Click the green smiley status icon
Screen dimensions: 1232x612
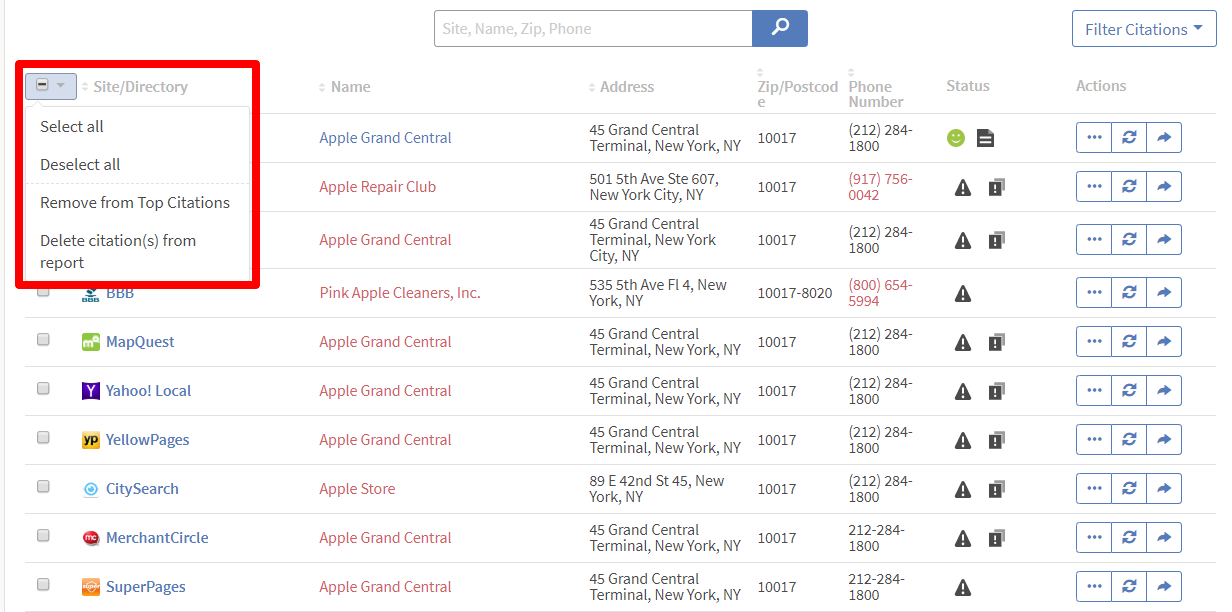pos(956,138)
